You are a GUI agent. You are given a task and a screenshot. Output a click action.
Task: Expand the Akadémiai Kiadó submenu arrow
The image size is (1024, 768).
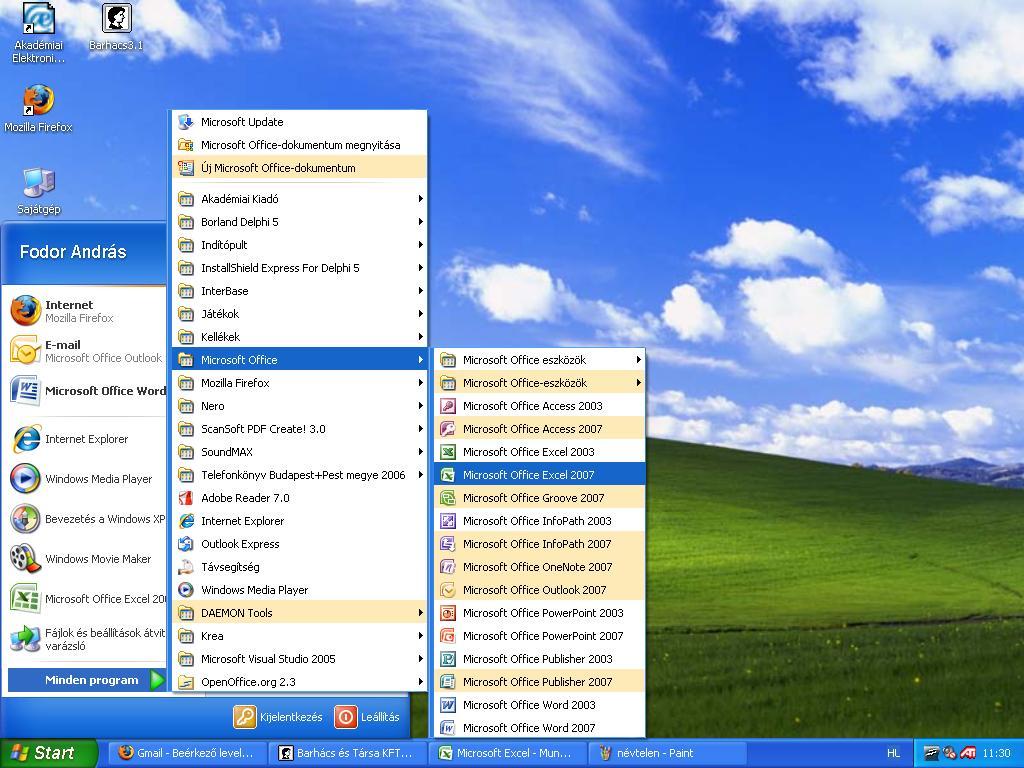point(421,199)
